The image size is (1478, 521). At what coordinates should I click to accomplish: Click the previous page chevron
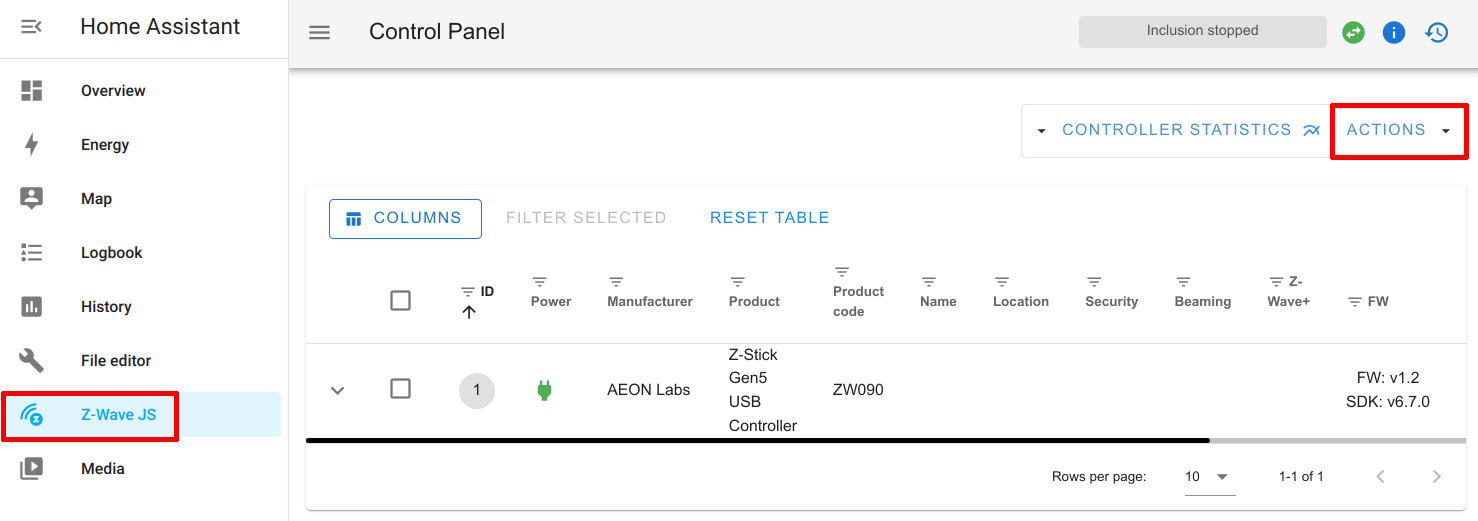1380,477
